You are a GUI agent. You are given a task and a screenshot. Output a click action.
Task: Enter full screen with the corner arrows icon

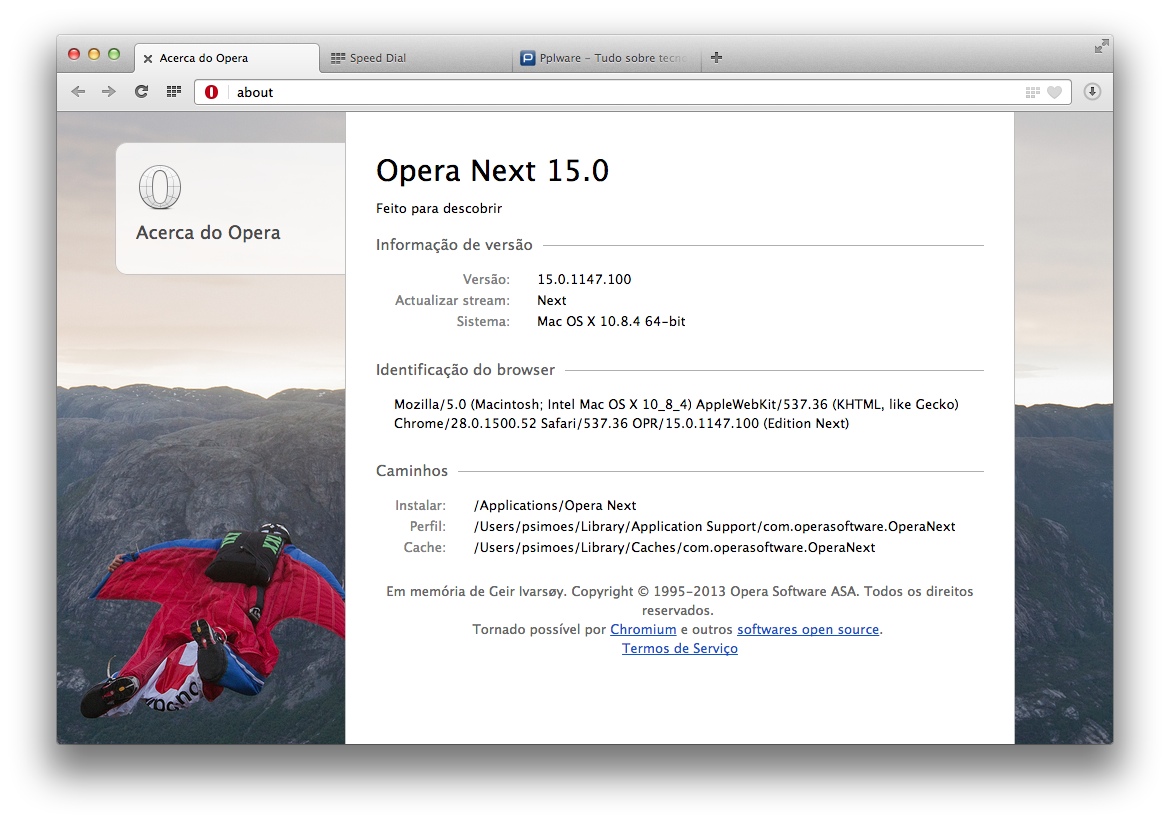[x=1101, y=46]
